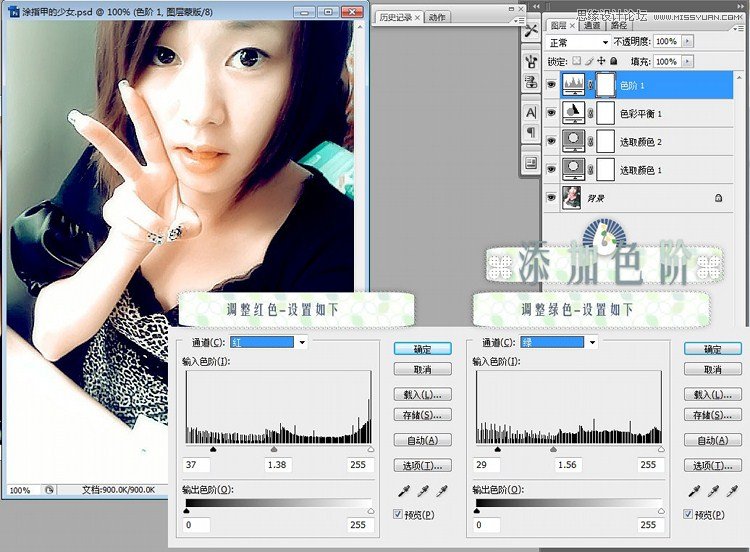
Task: Pick the black point eyedropper in green dialog
Action: pos(694,491)
